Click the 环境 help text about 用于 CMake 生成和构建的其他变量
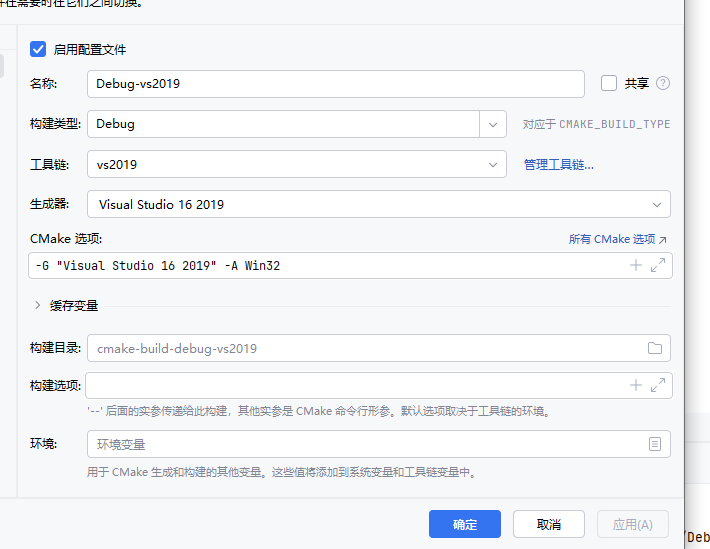710x549 pixels. [x=281, y=472]
